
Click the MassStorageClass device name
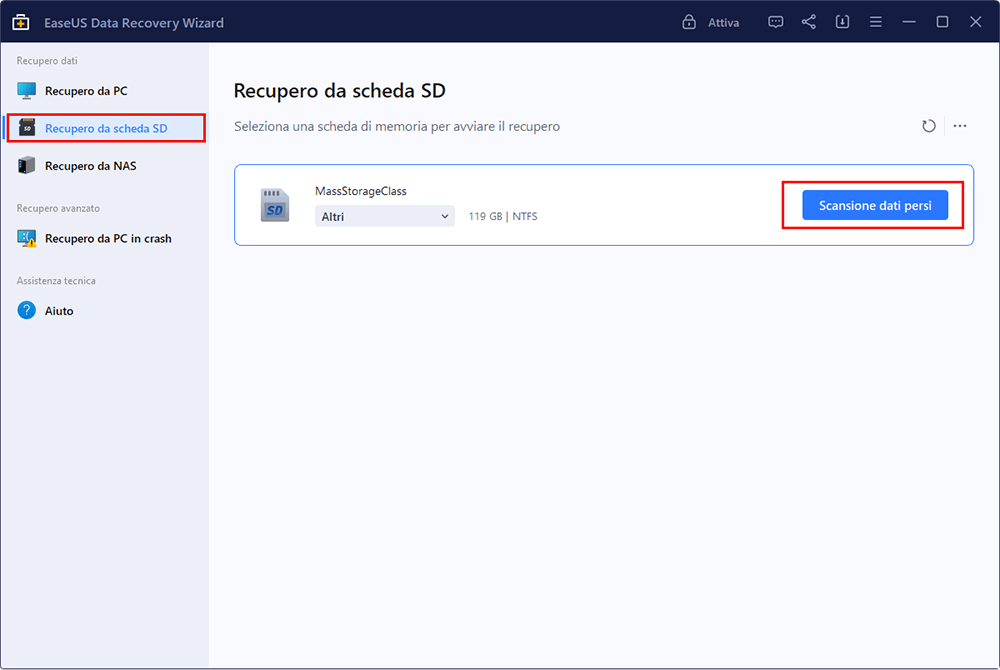coord(360,191)
